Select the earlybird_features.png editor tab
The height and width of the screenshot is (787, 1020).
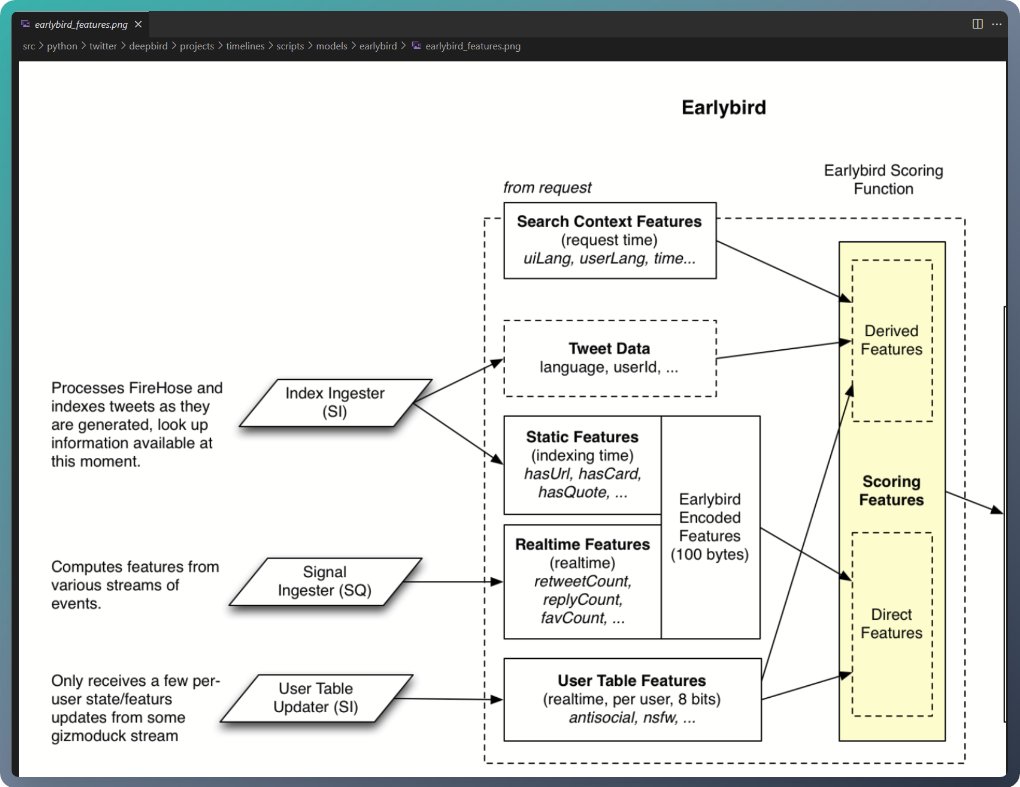83,24
